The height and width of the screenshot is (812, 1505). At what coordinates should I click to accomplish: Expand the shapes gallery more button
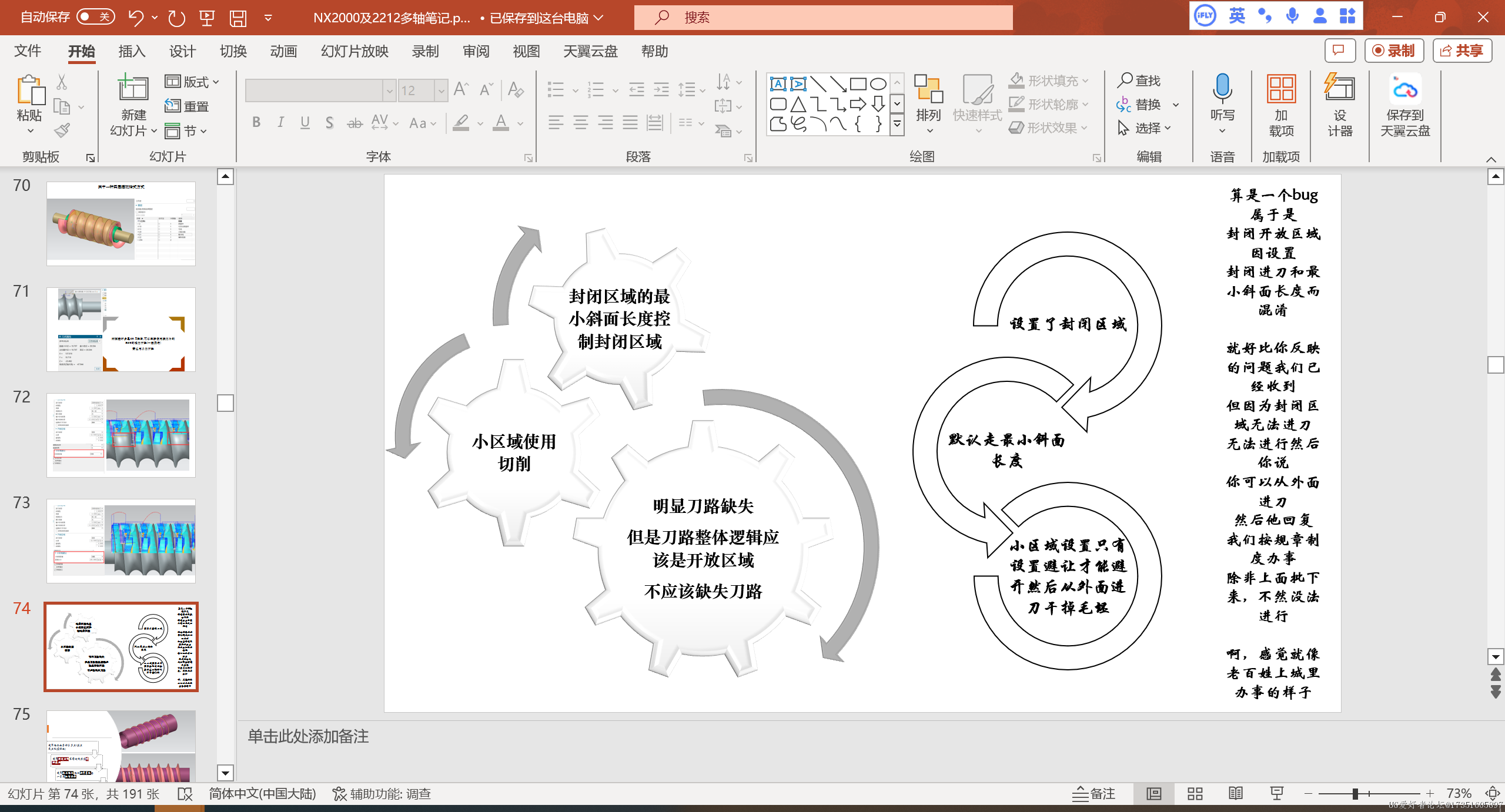point(897,125)
